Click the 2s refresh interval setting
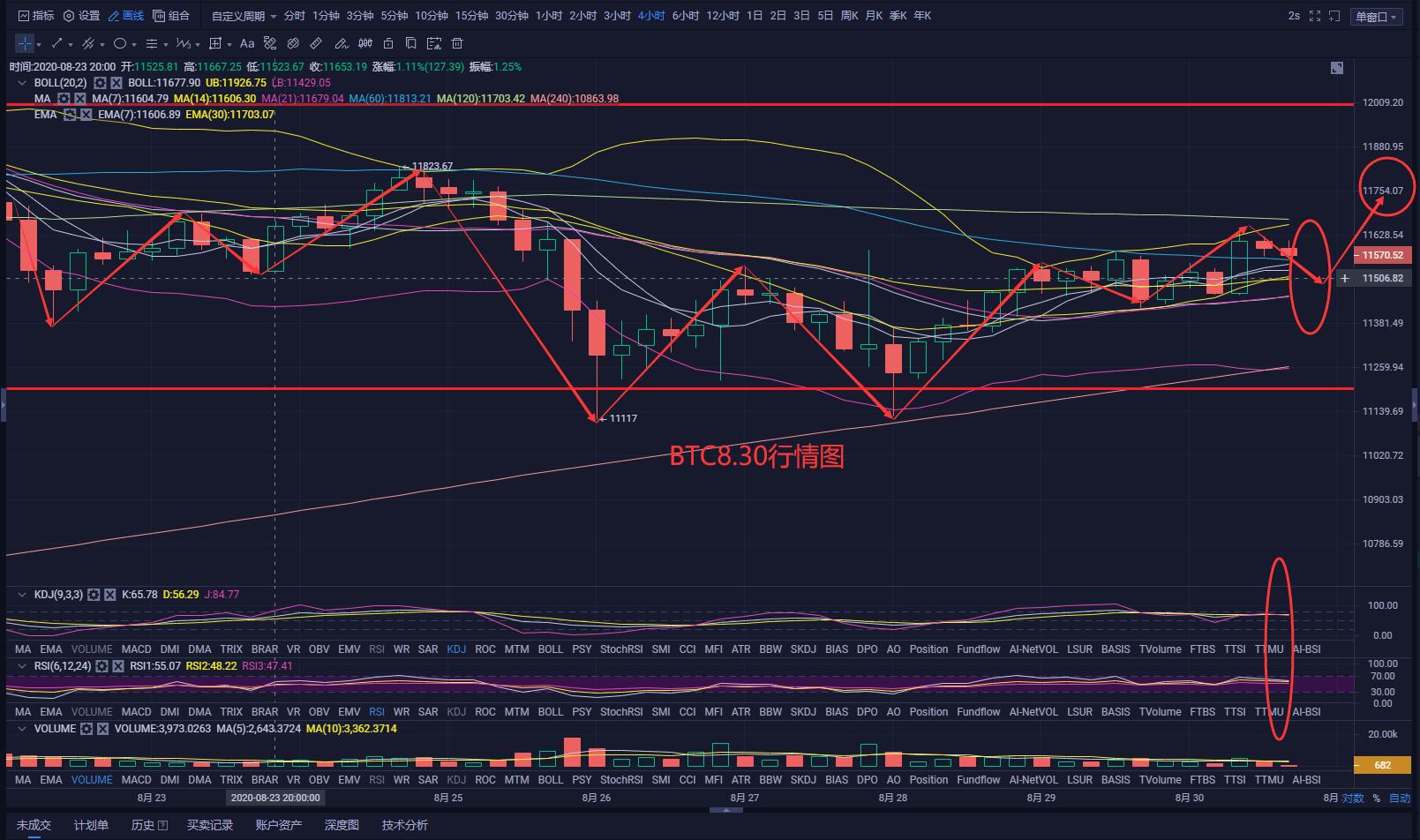This screenshot has height=840, width=1420. pos(1294,16)
